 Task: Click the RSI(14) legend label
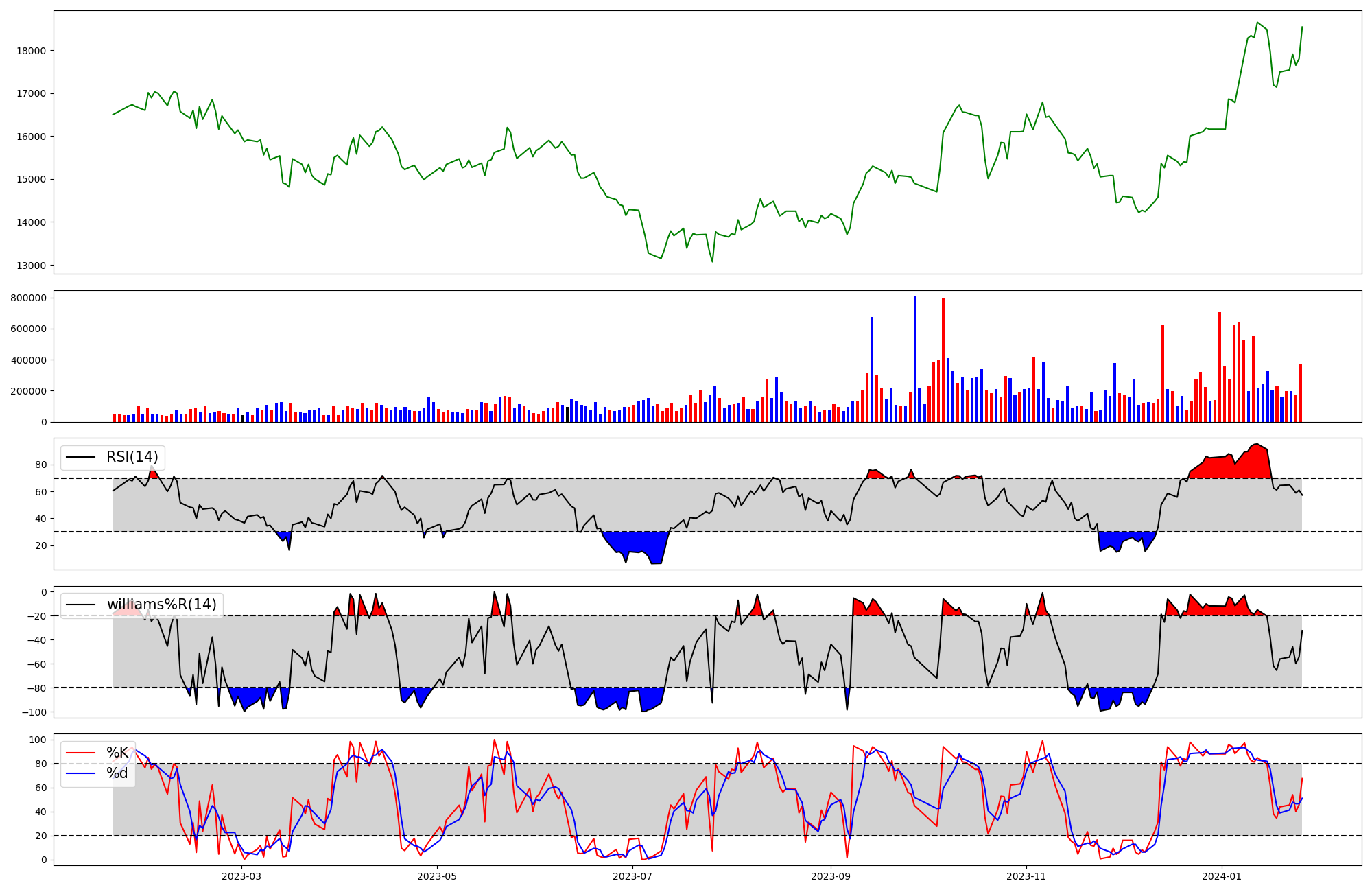(132, 457)
